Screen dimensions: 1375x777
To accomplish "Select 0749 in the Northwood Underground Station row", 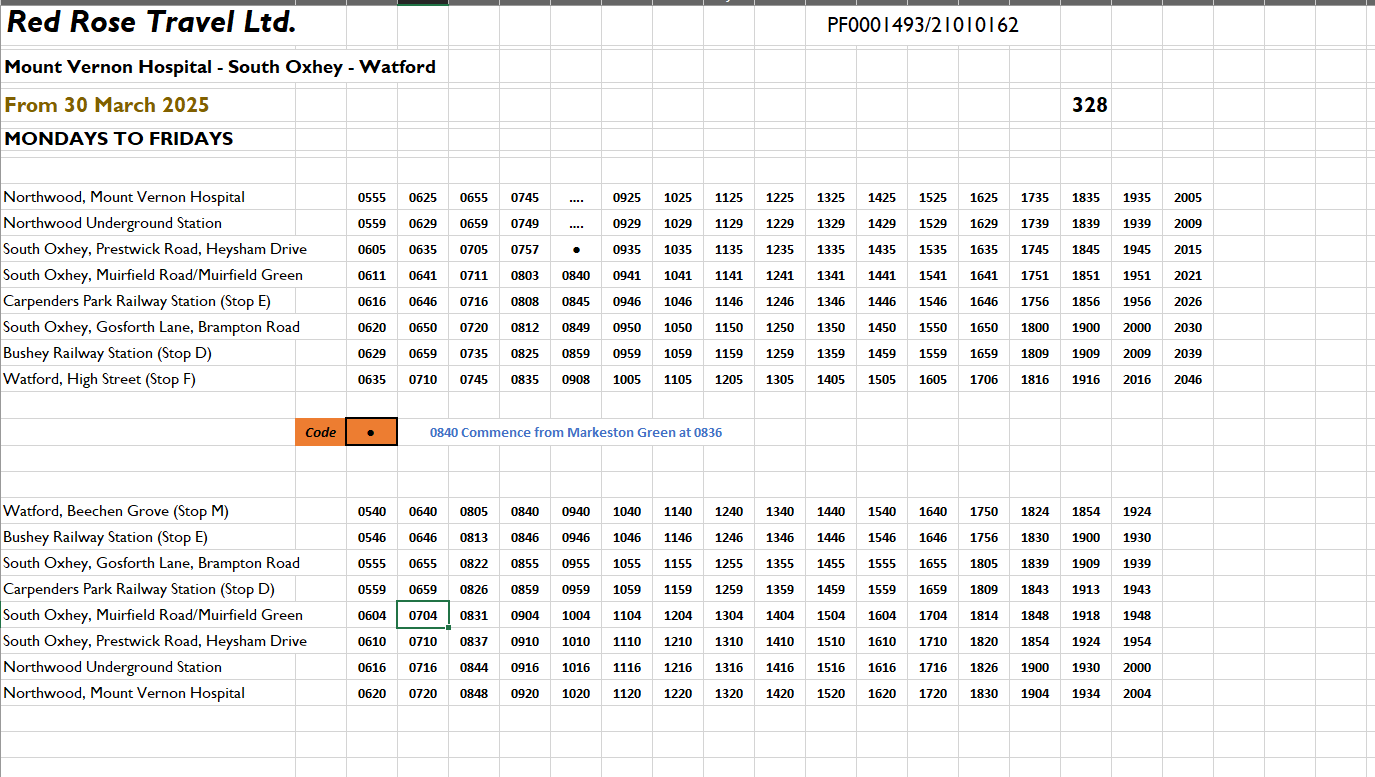I will (x=525, y=224).
